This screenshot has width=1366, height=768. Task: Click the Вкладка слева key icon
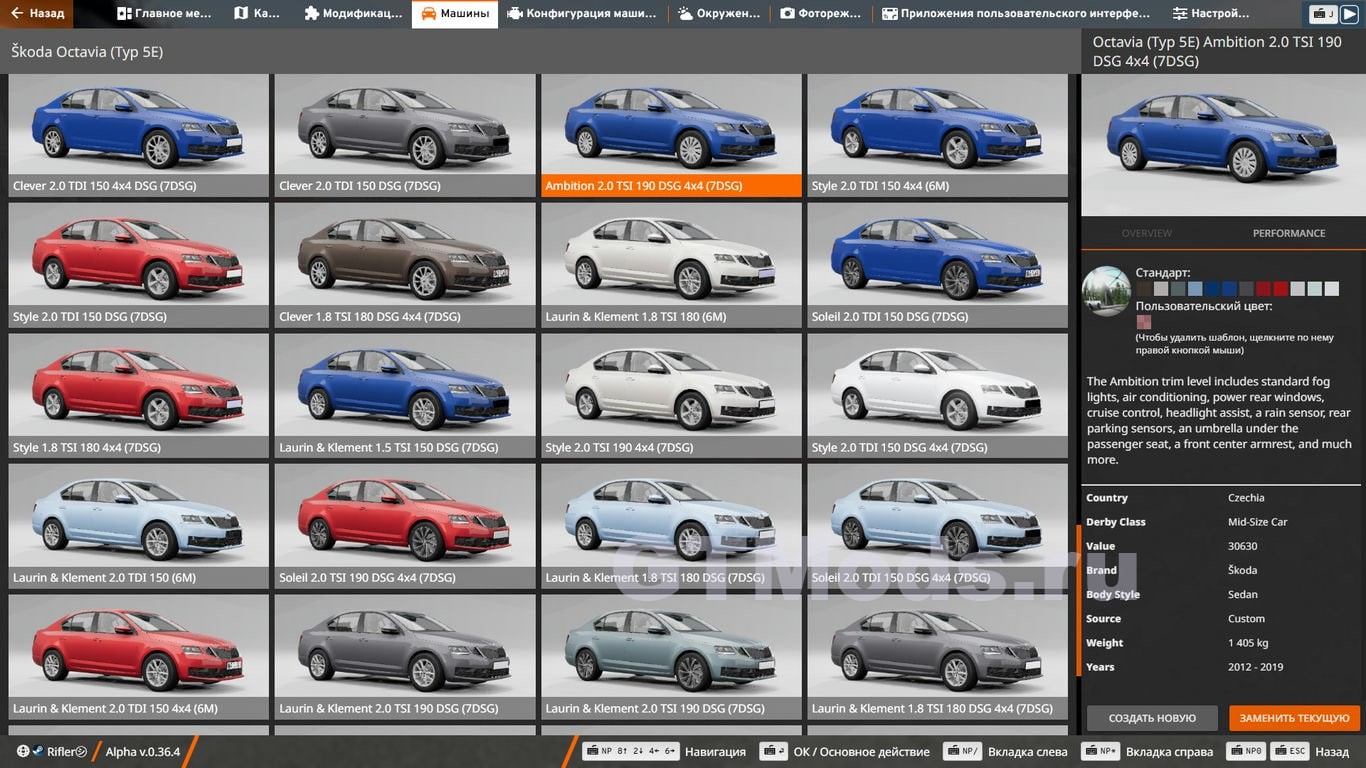tap(963, 752)
